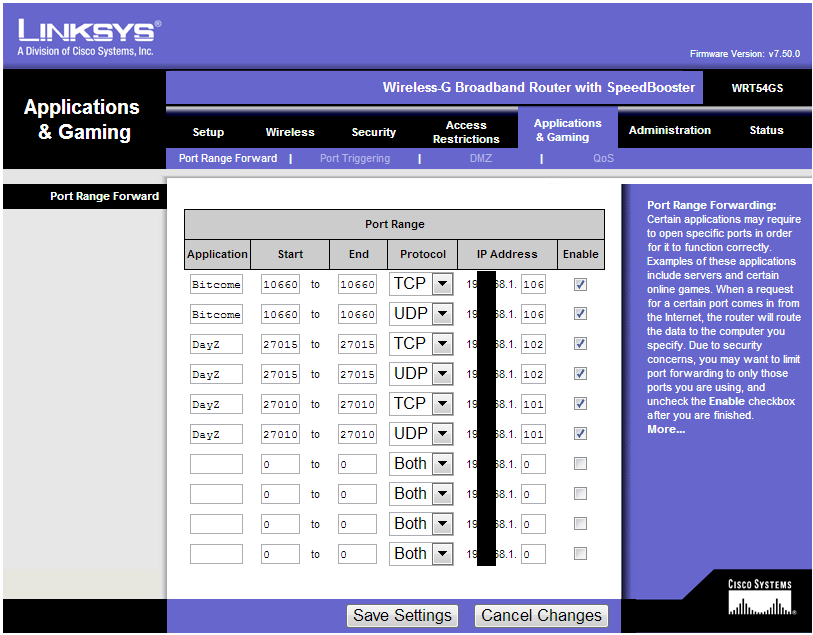Image resolution: width=813 pixels, height=635 pixels.
Task: Edit IP last octet 106 in Bitcomet TCP row
Action: tap(533, 284)
